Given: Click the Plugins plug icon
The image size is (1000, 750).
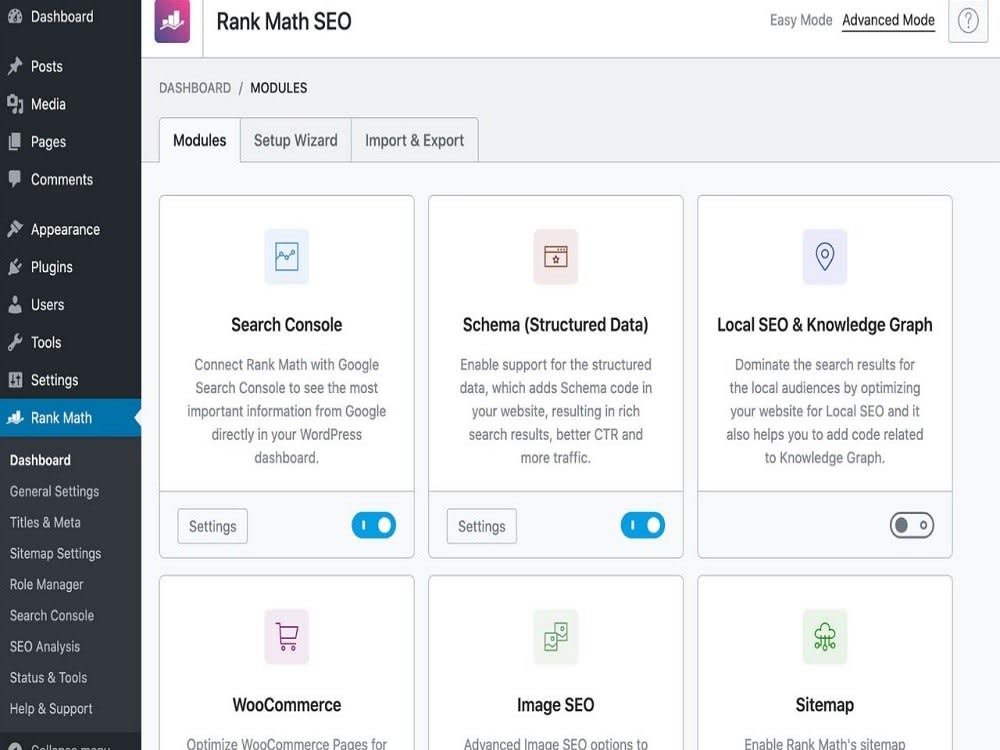Looking at the screenshot, I should 15,267.
